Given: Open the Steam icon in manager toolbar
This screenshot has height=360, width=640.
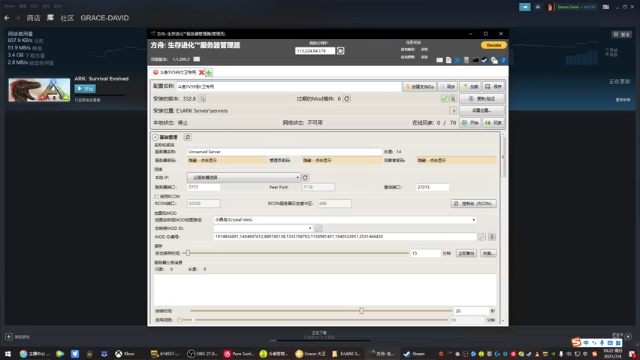Looking at the screenshot, I should point(484,60).
